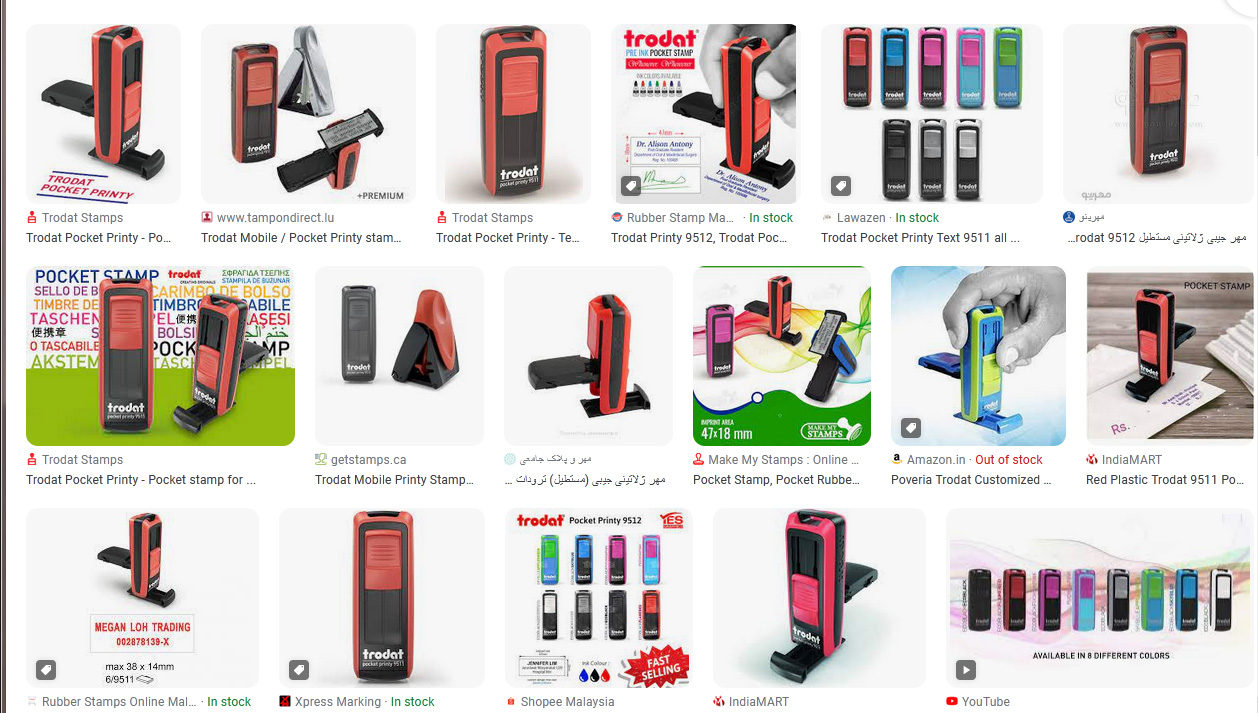The image size is (1258, 713).
Task: Open the 47x18 mm Make My Stamps thumbnail
Action: click(782, 356)
